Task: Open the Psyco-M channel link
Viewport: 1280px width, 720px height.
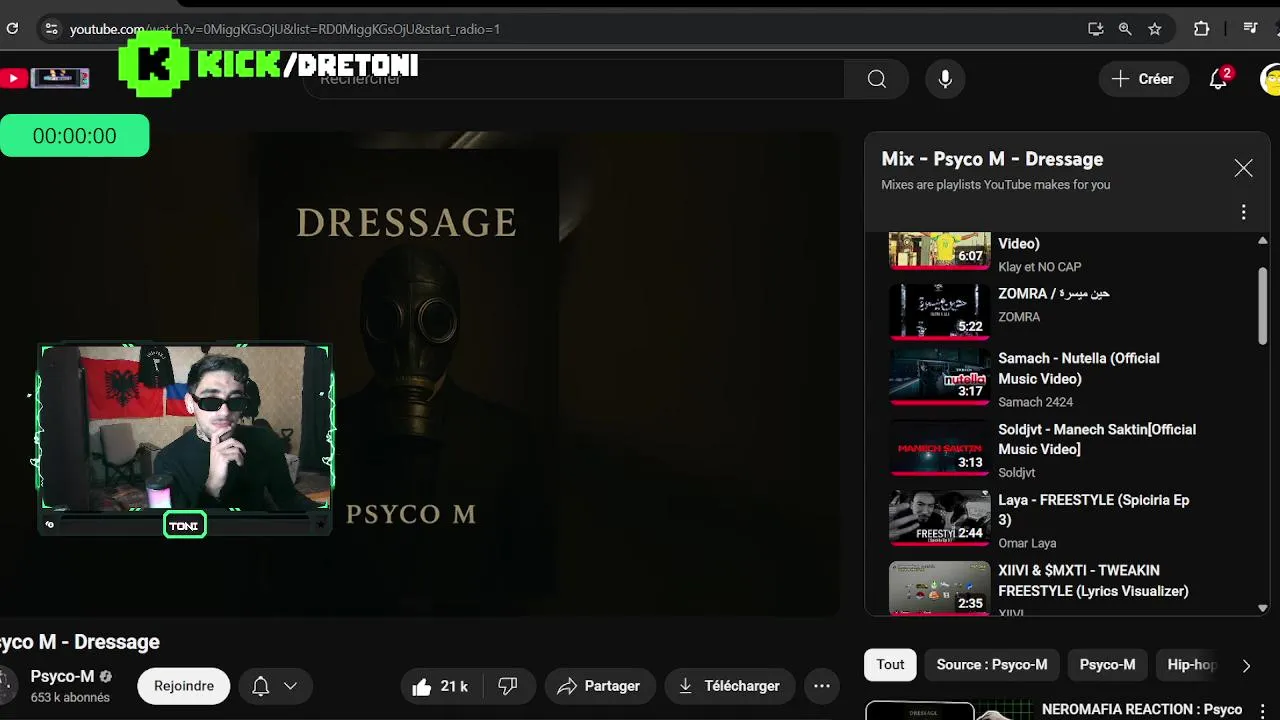Action: pos(62,676)
